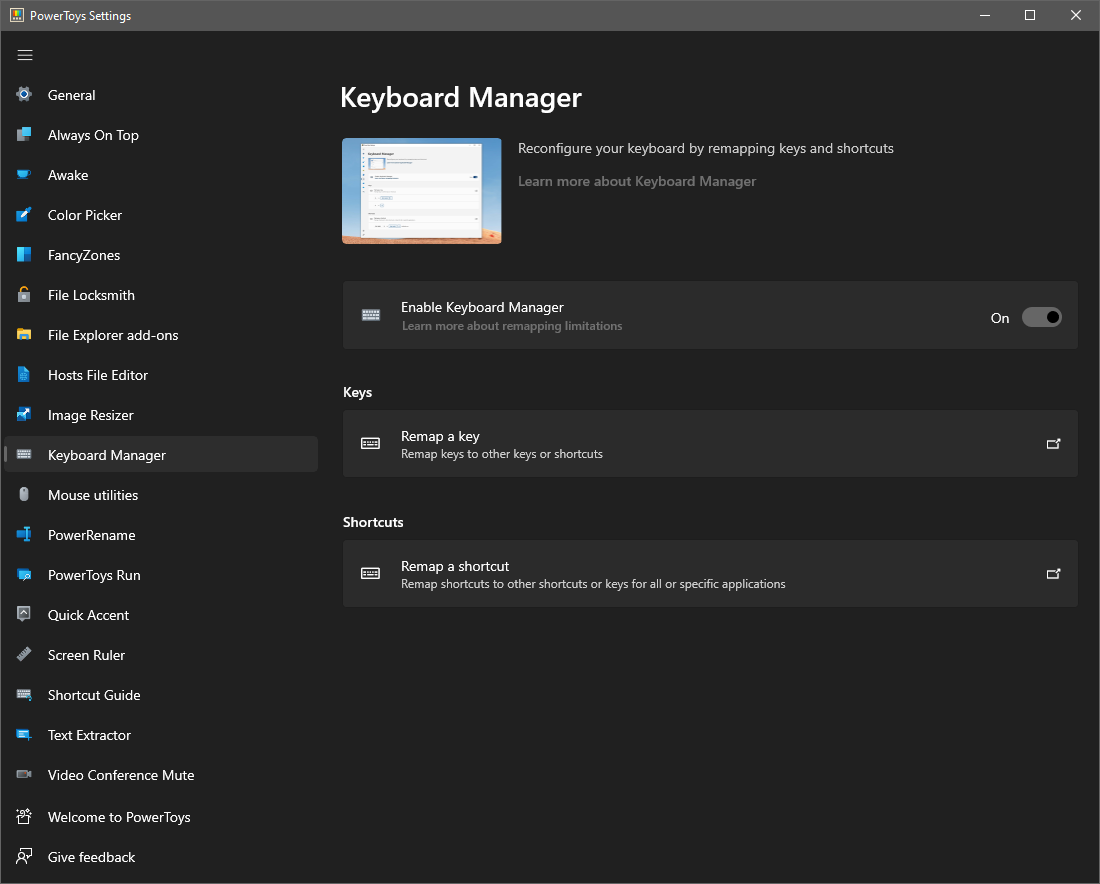Navigate to Mouse utilities
The width and height of the screenshot is (1100, 884).
point(161,495)
